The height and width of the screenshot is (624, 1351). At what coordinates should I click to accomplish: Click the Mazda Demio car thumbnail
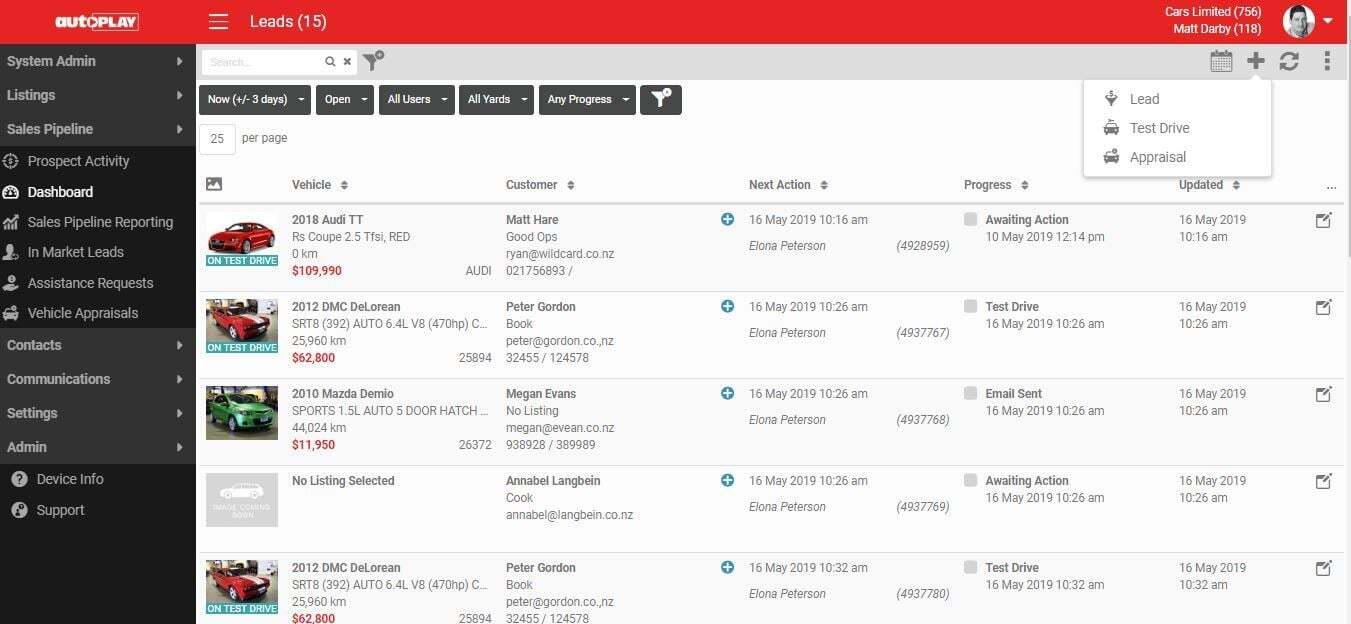click(x=242, y=413)
